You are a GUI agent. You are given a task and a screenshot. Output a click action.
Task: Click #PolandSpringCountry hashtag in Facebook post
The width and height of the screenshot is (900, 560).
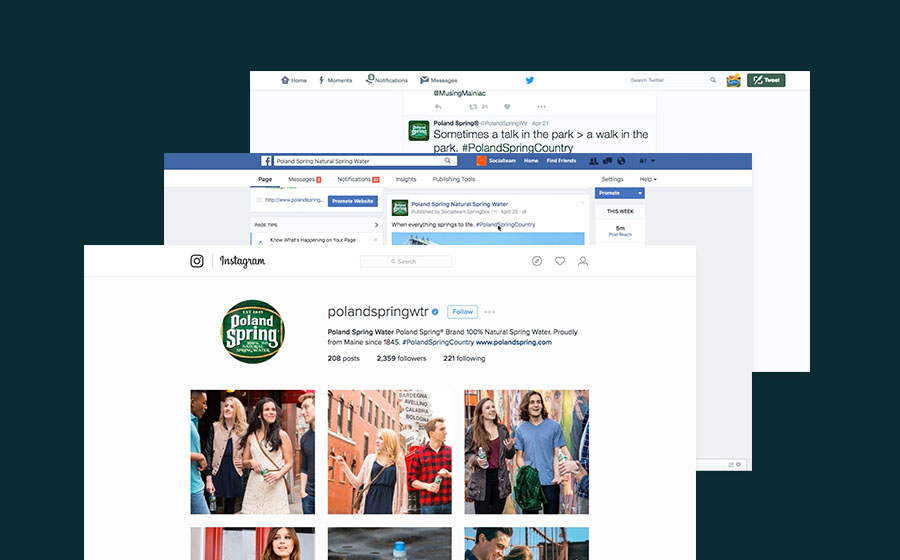[505, 224]
